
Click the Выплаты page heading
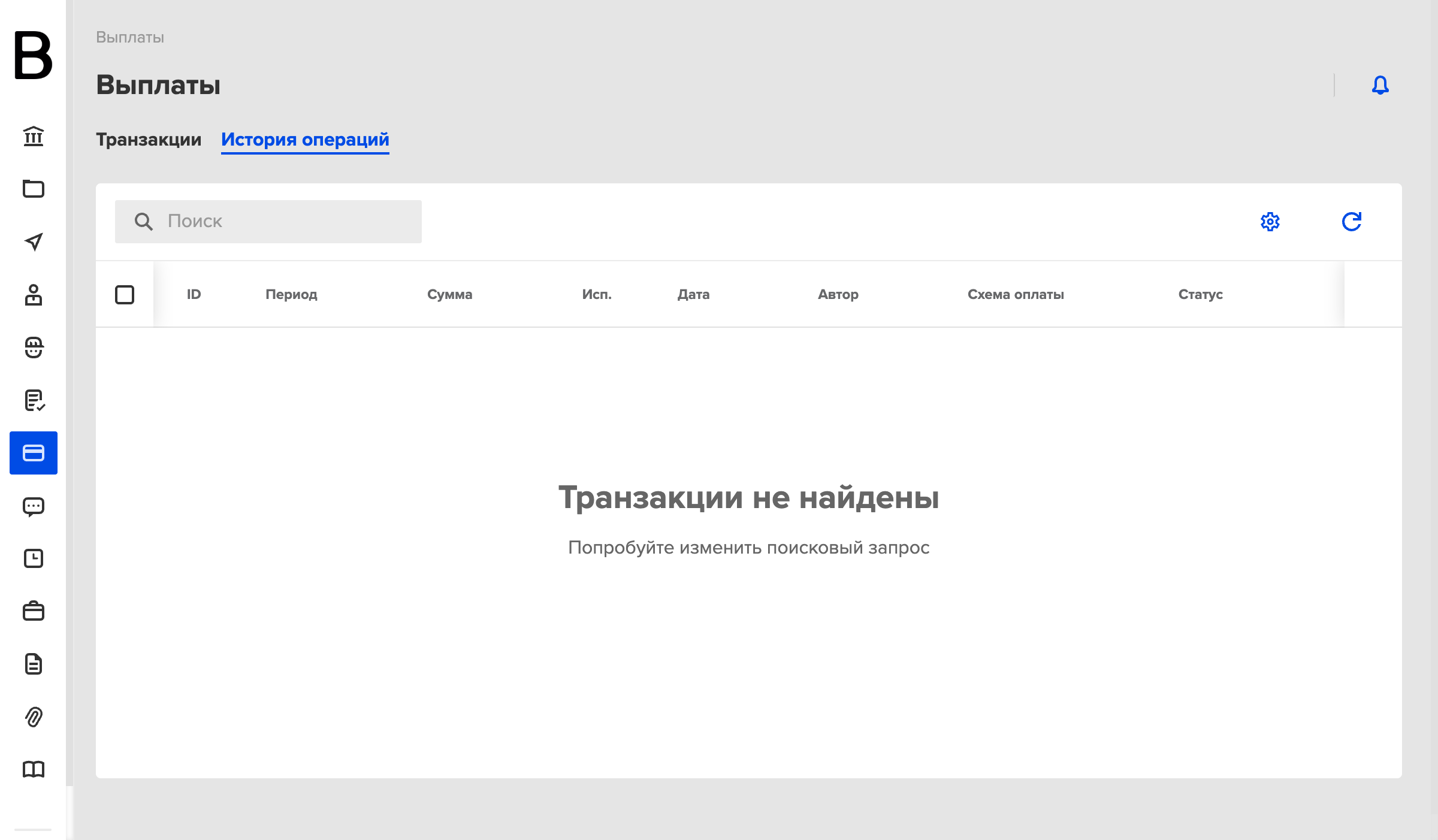[158, 85]
